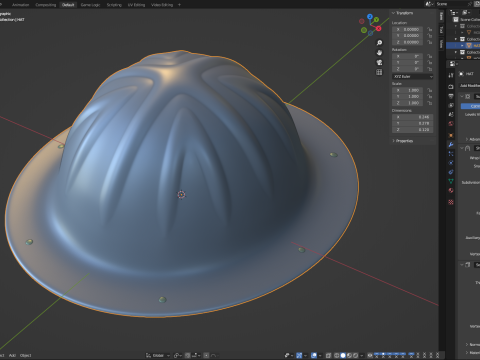Toggle camera view icon in viewport
Image resolution: width=480 pixels, height=360 pixels.
pyautogui.click(x=379, y=62)
